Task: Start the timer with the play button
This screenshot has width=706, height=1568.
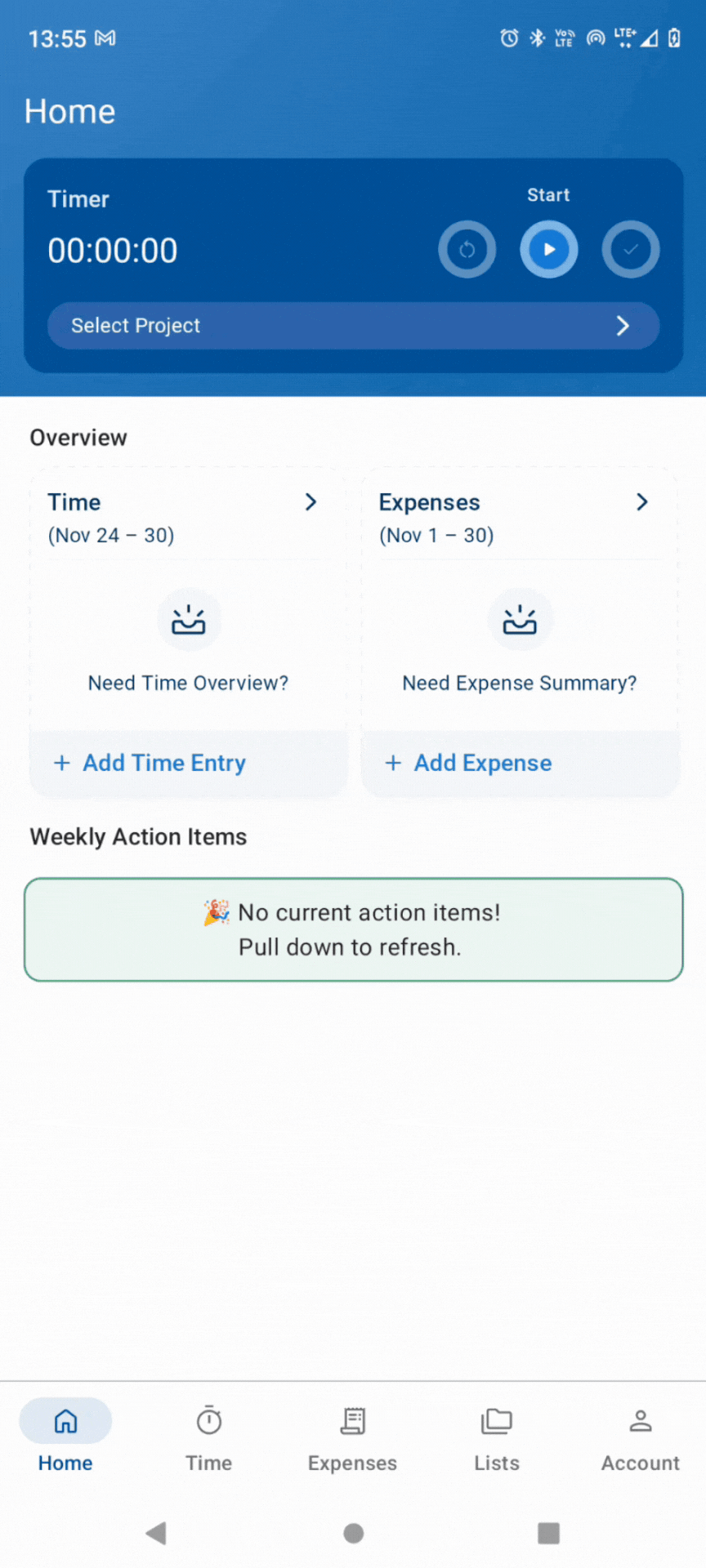Action: pos(548,249)
